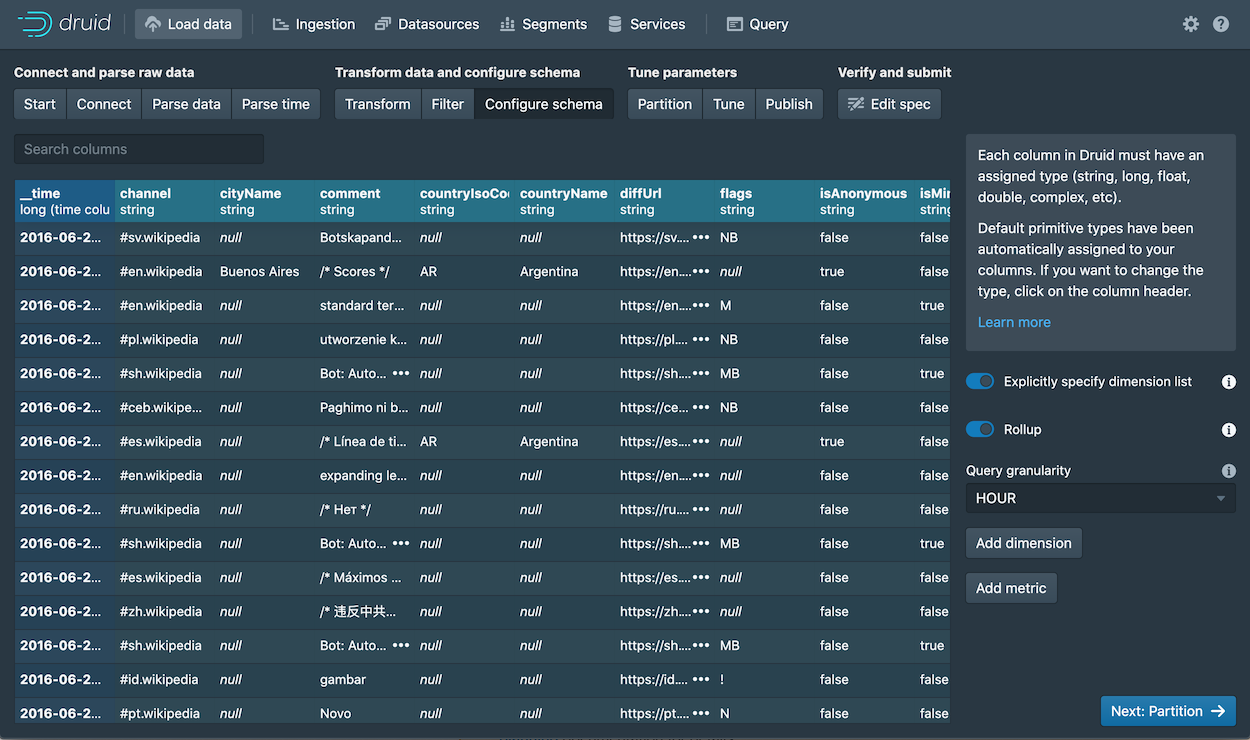Show info for Rollup option

[1229, 430]
